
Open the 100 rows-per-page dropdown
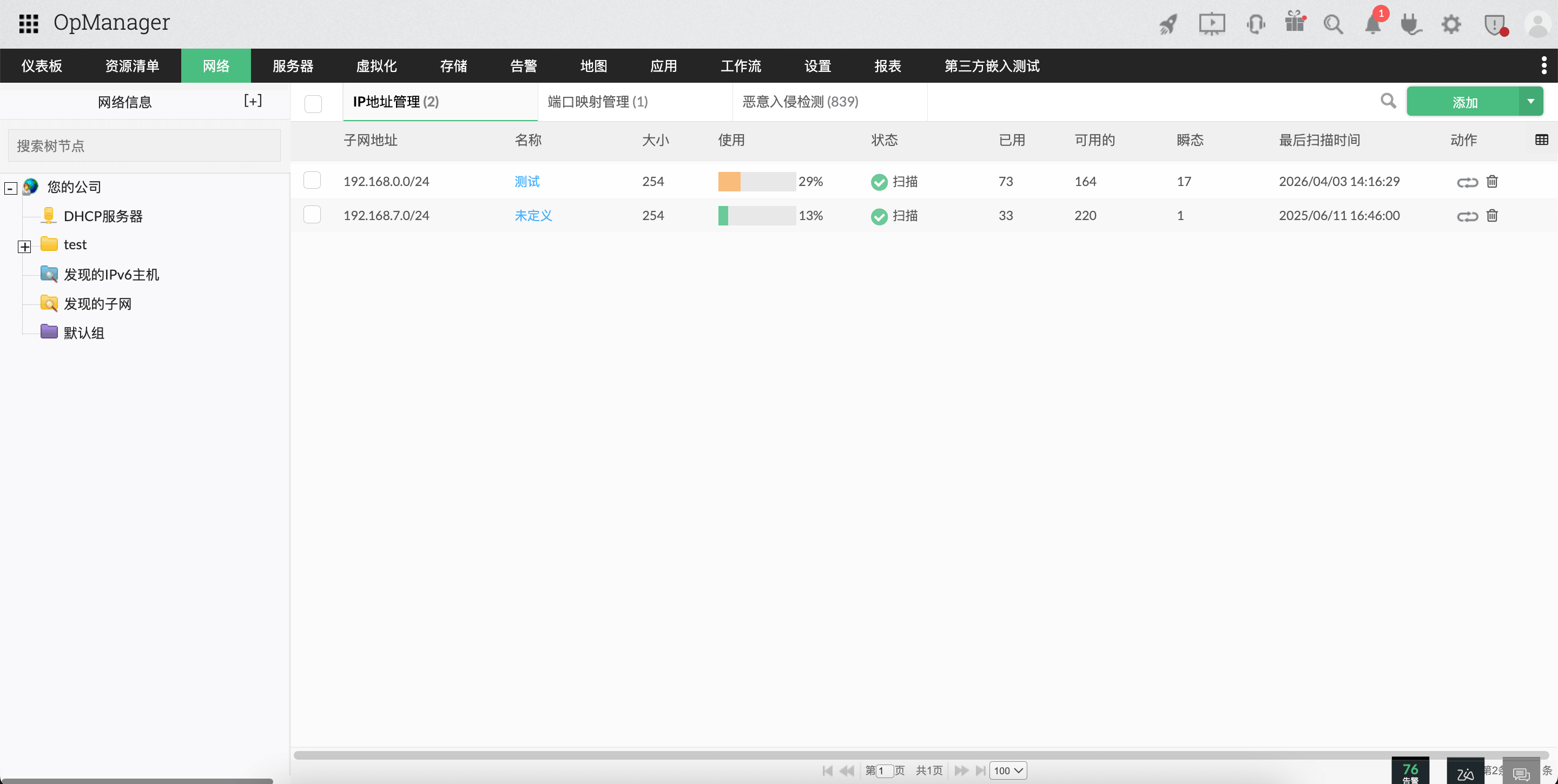pos(1008,770)
